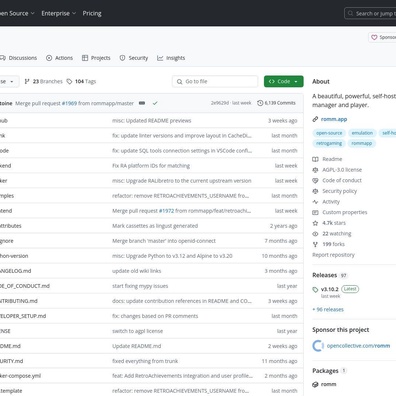Viewport: 396px width, 396px height.
Task: Click the Insights graph icon
Action: [x=160, y=58]
